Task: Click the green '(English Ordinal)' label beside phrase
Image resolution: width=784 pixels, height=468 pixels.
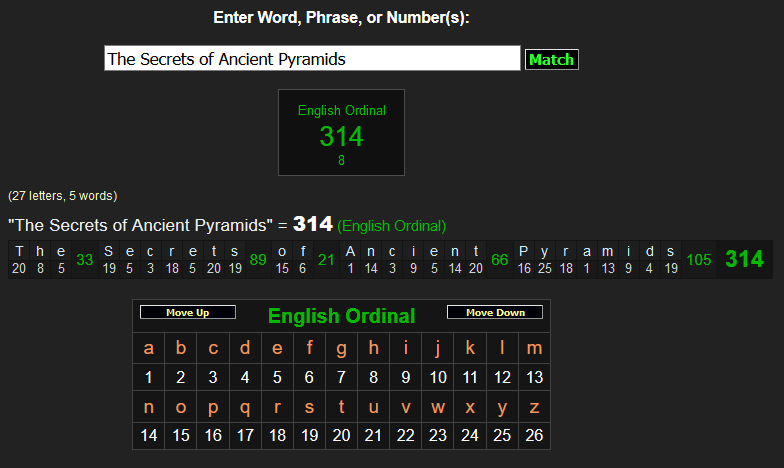Action: 392,226
